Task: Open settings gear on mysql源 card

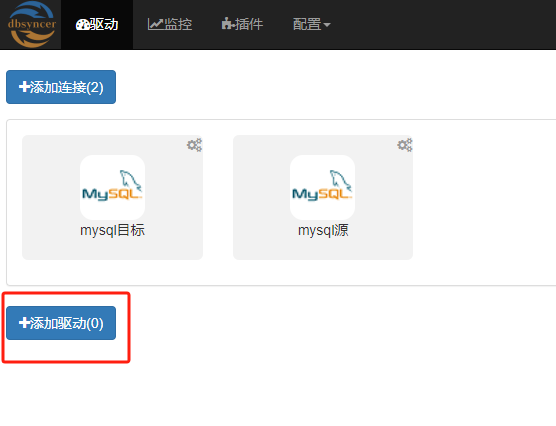Action: [405, 145]
